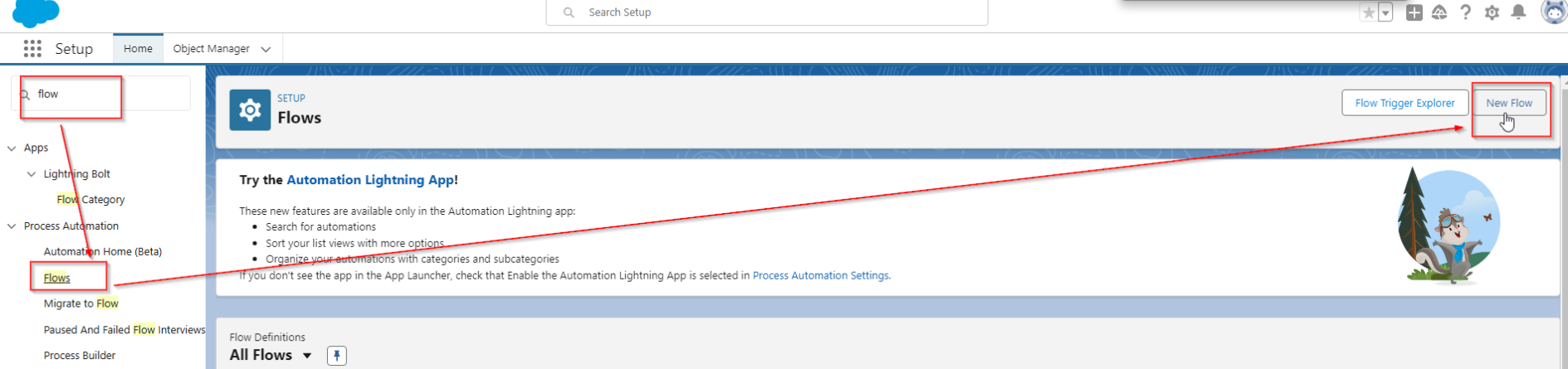This screenshot has height=369, width=1568.
Task: Open the Trailhead guidance icon
Action: pos(1439,12)
